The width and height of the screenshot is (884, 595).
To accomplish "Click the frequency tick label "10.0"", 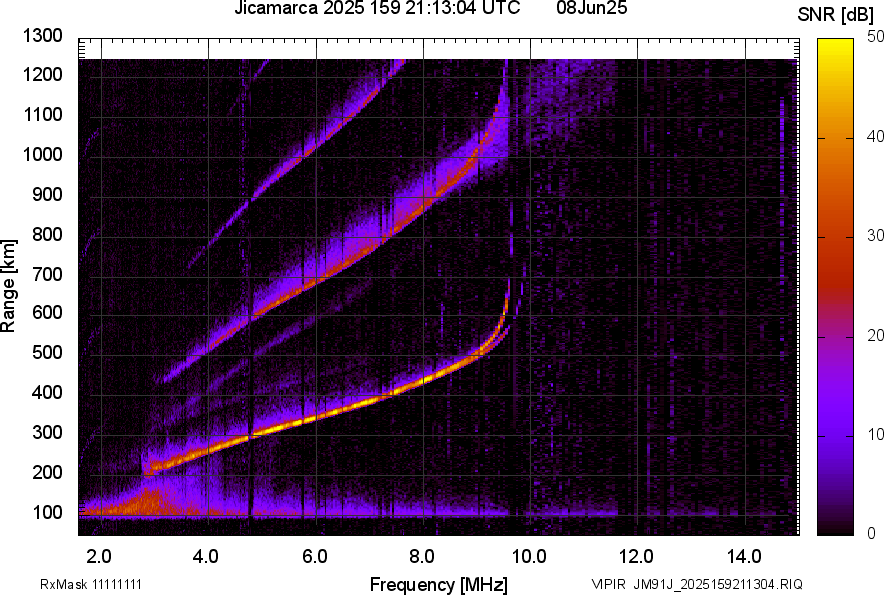I will [529, 556].
